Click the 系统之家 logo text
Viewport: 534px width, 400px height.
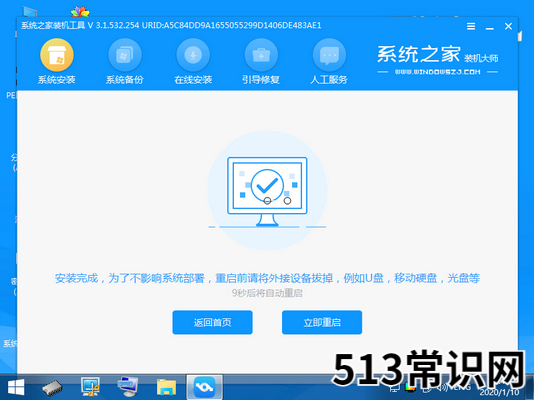pyautogui.click(x=419, y=54)
